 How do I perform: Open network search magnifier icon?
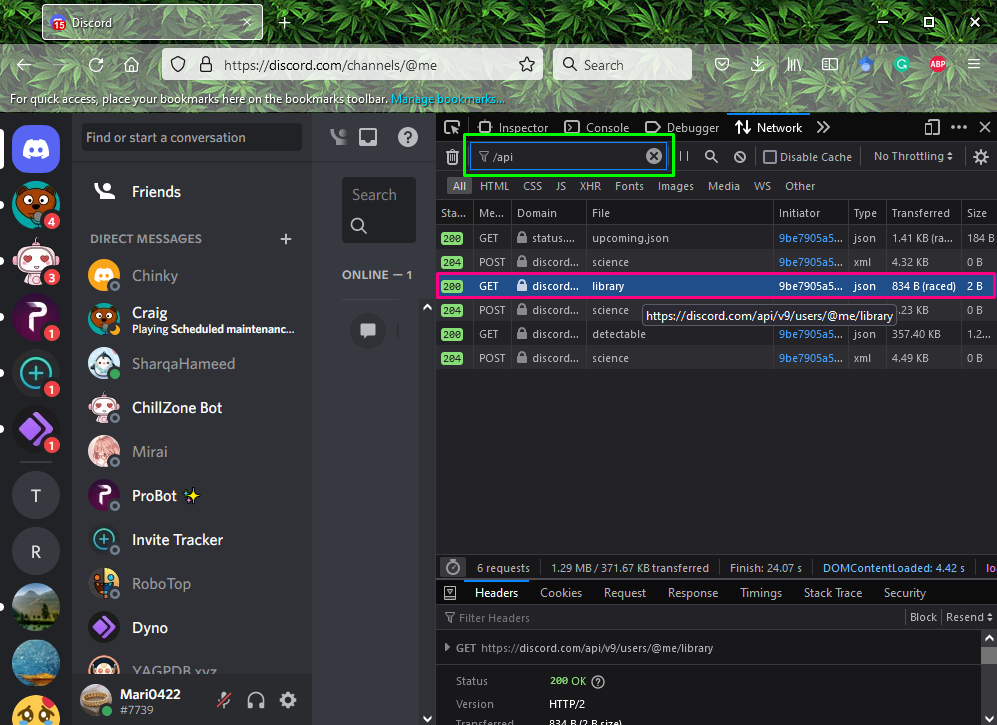tap(712, 156)
